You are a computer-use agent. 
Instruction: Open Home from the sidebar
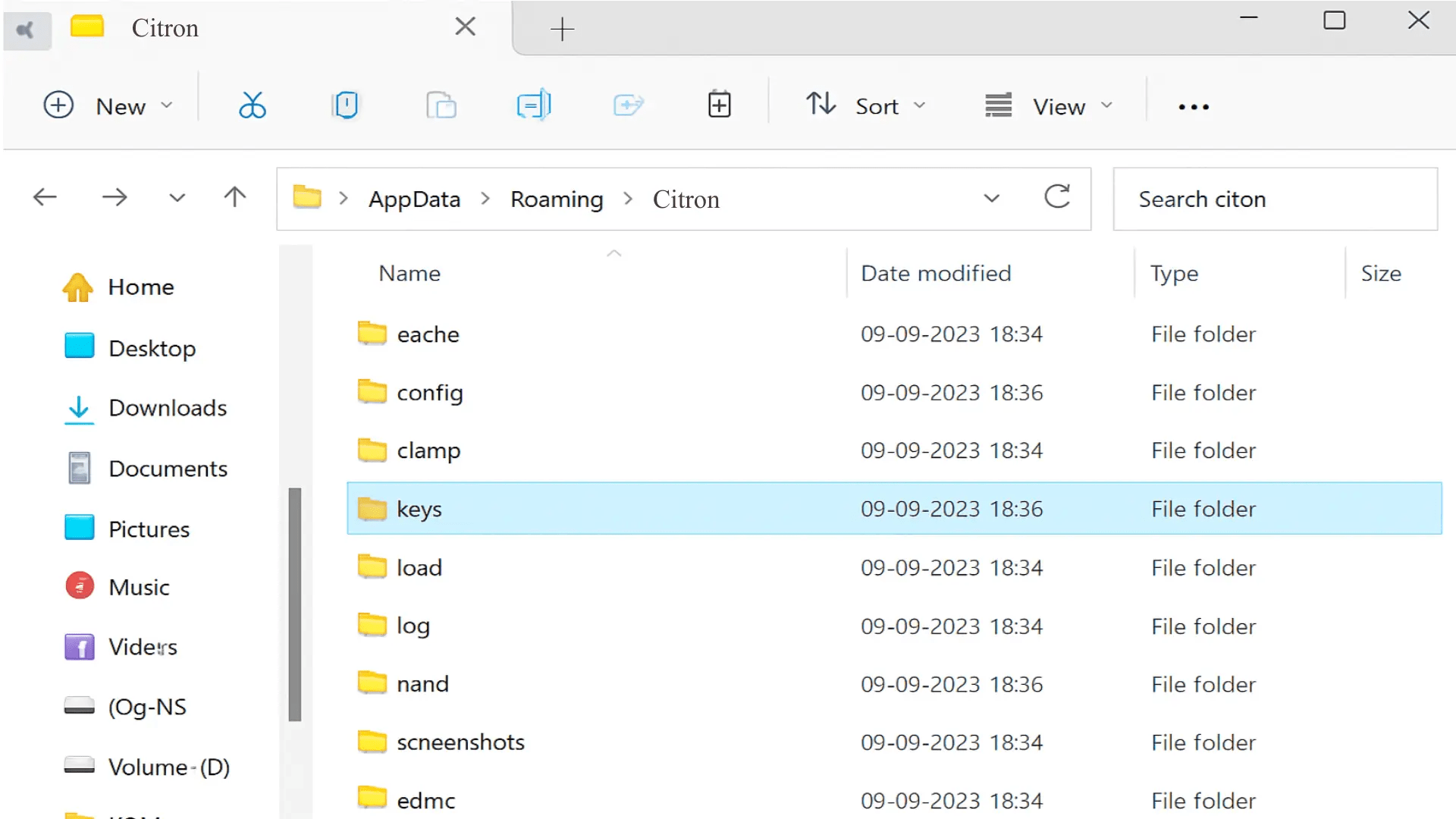tap(141, 287)
